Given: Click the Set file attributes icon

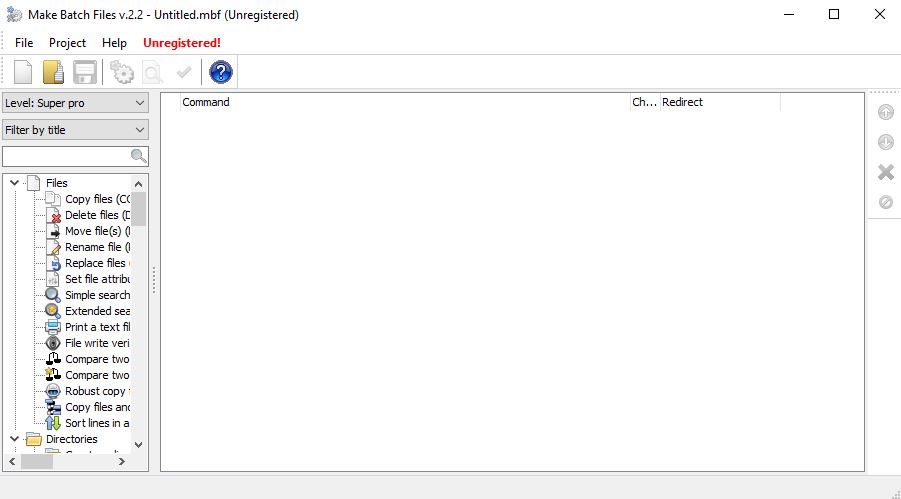Looking at the screenshot, I should (x=53, y=279).
